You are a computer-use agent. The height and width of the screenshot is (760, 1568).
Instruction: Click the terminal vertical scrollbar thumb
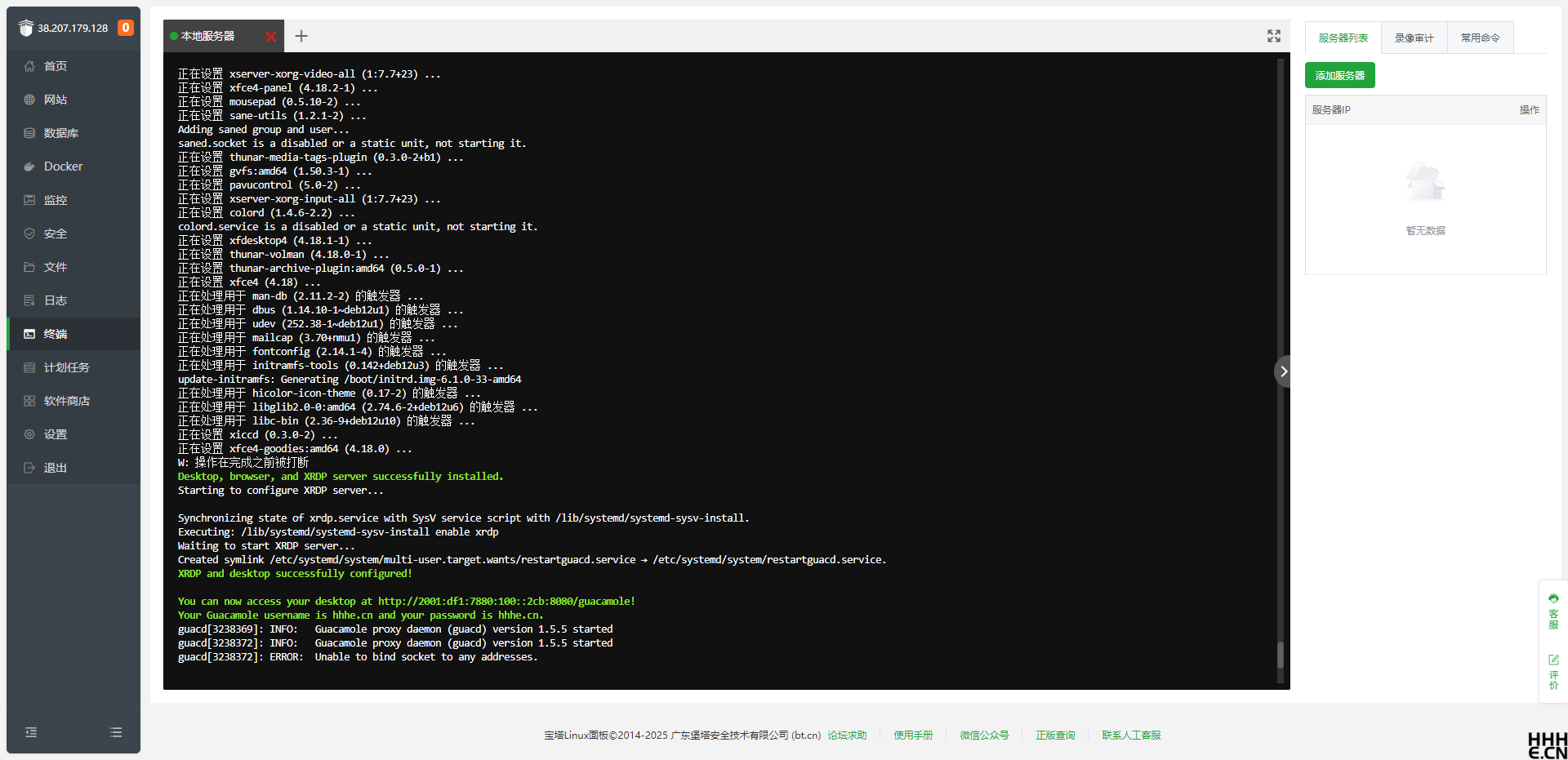[1280, 655]
